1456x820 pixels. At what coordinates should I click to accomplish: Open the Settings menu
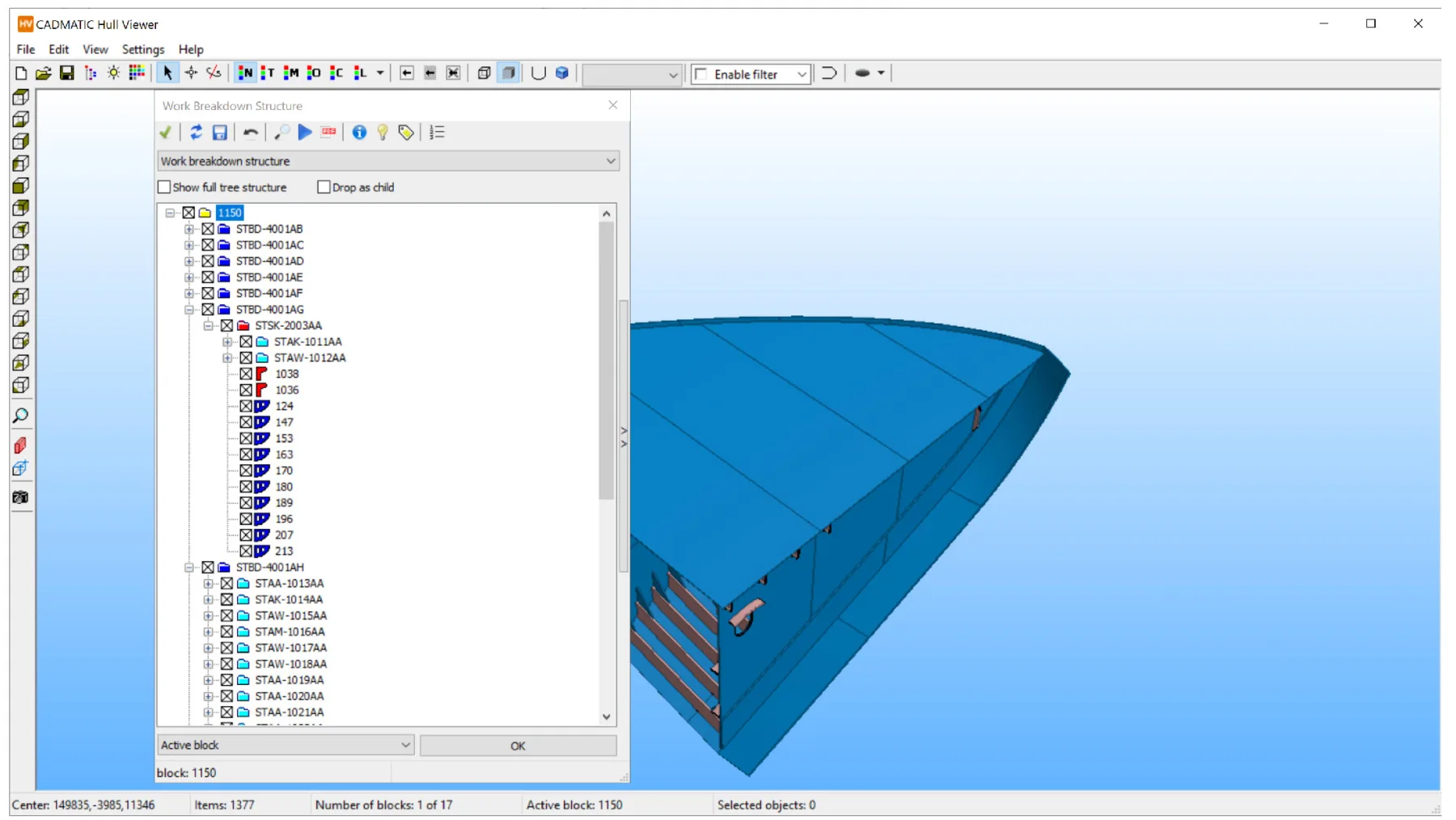click(x=142, y=49)
